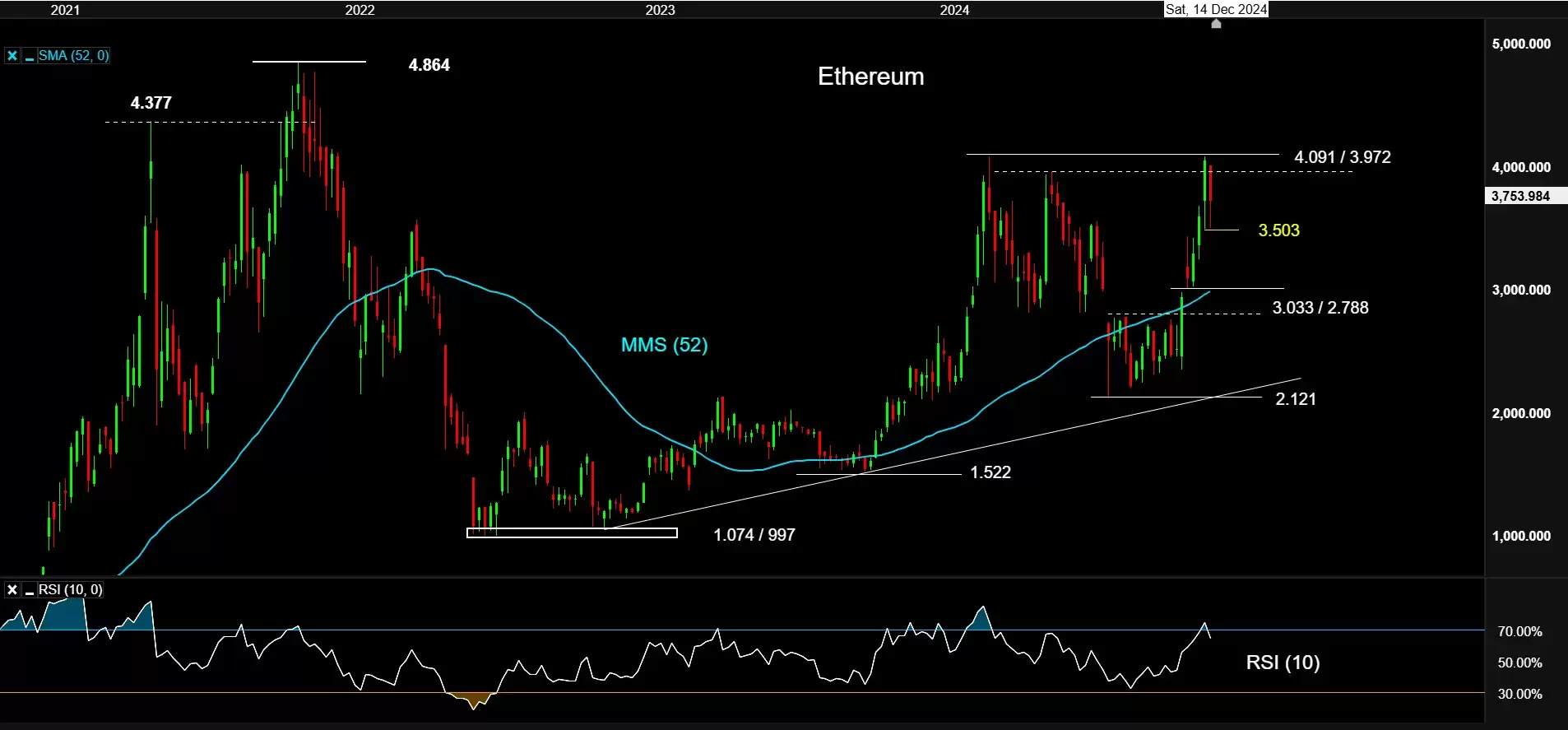The image size is (1568, 730).
Task: Click the 70.00% RSI axis label
Action: 1519,631
